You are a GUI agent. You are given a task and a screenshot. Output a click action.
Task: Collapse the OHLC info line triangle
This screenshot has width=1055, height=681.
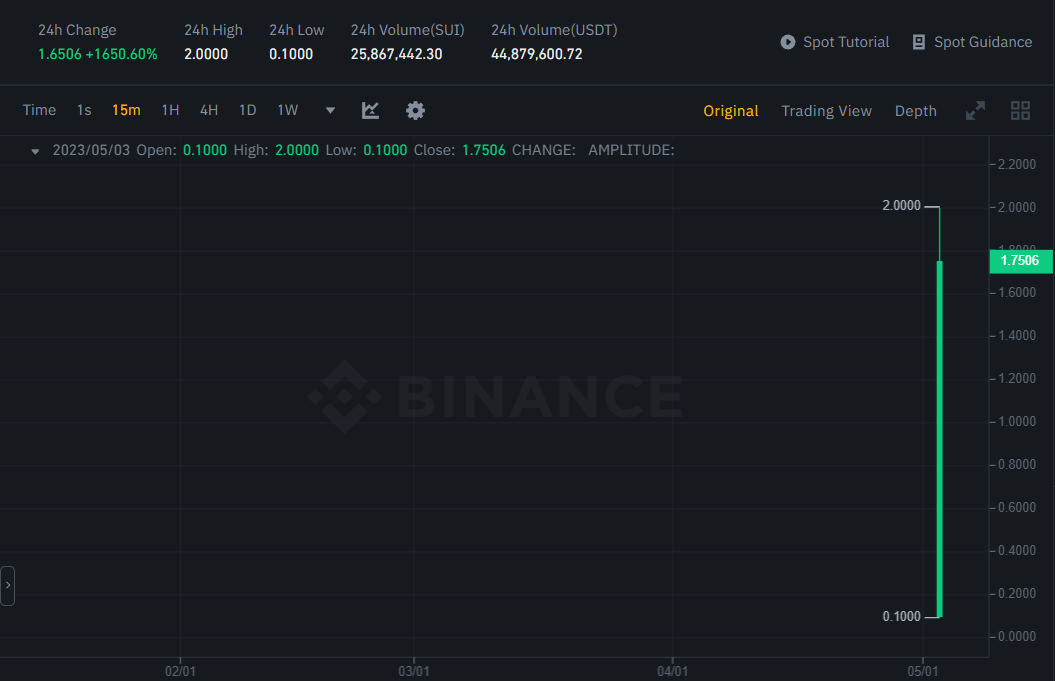35,151
